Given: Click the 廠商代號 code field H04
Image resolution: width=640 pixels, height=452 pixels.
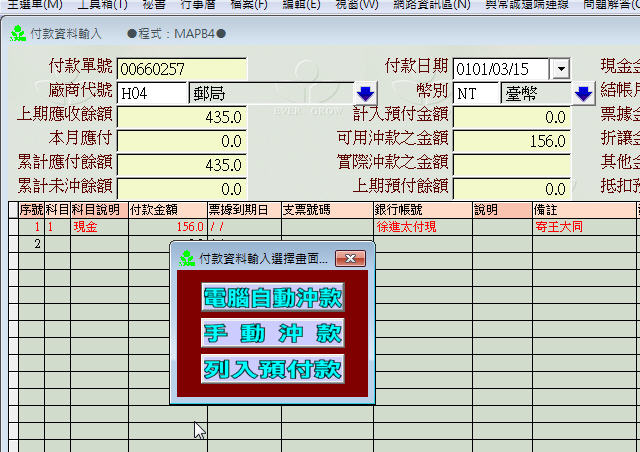Looking at the screenshot, I should point(151,93).
